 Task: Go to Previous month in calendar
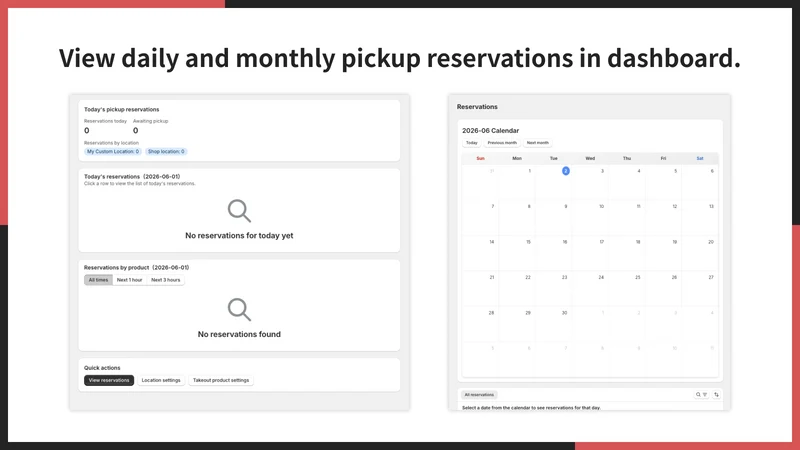click(502, 143)
